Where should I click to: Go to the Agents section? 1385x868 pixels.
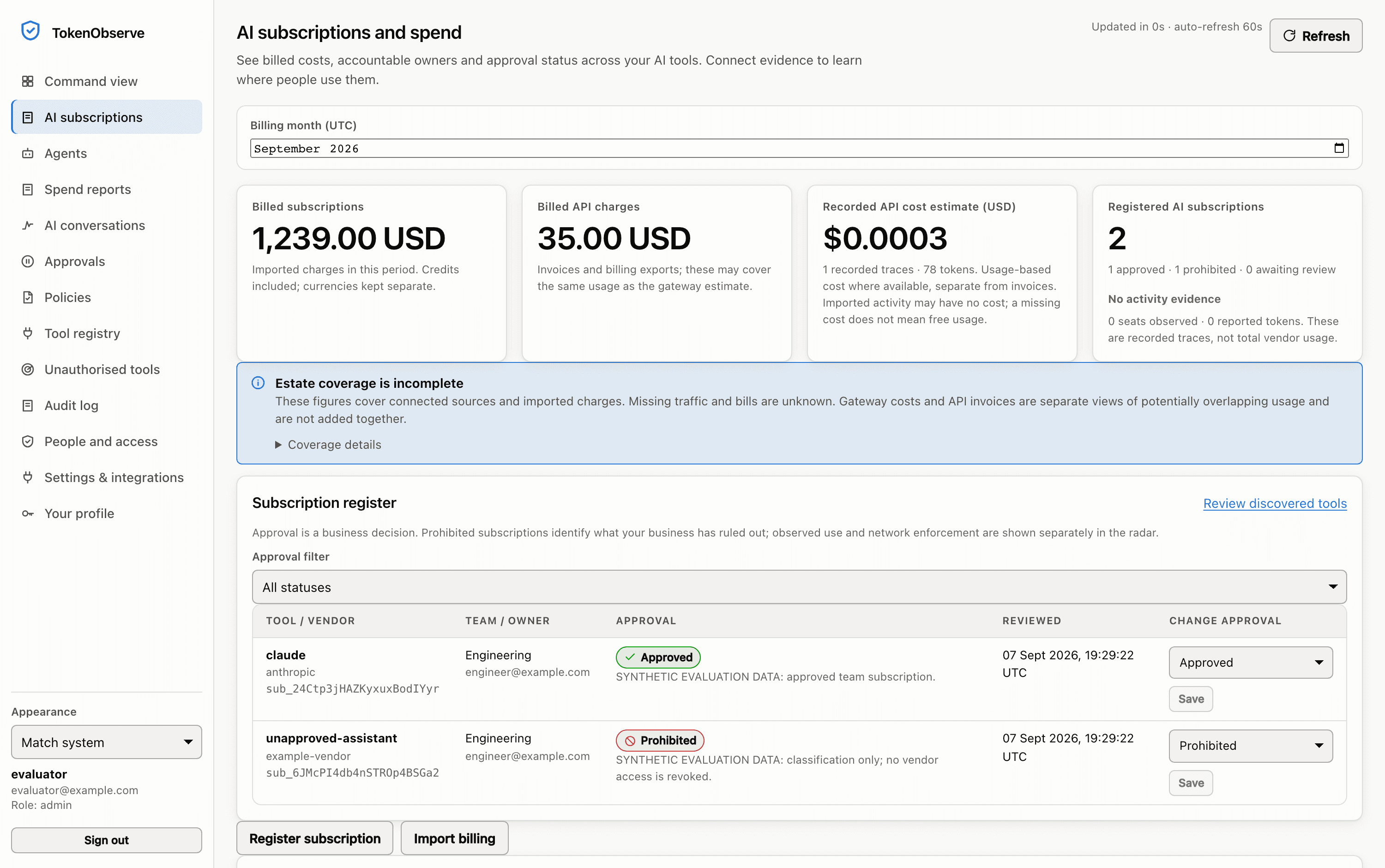pyautogui.click(x=107, y=153)
